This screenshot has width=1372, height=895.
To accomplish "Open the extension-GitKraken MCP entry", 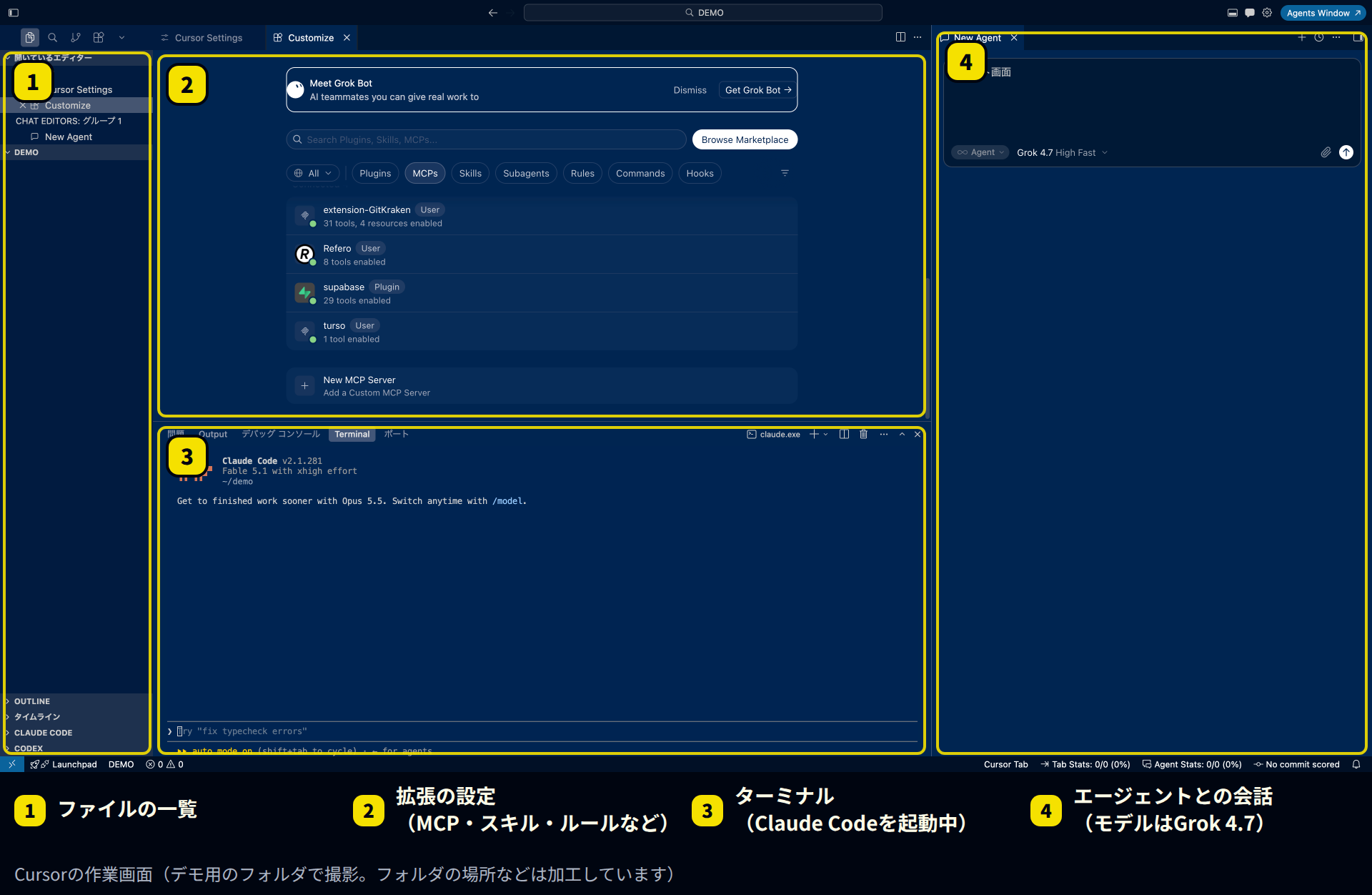I will click(542, 216).
